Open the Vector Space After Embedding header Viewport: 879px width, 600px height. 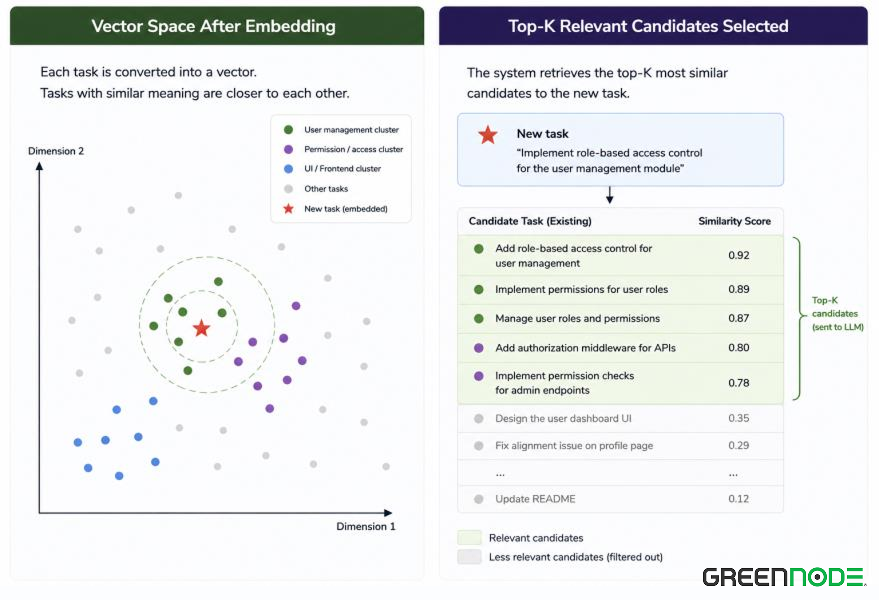click(x=217, y=26)
